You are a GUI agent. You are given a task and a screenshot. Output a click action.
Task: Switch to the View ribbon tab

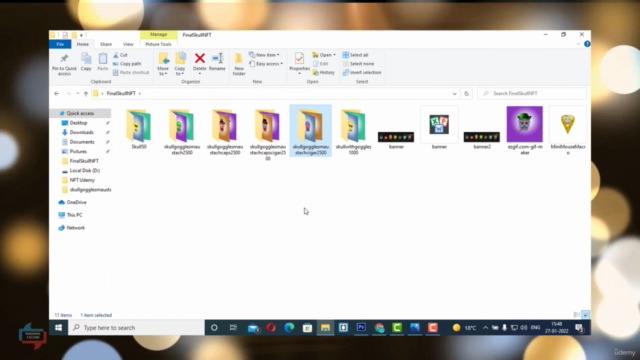pos(128,44)
